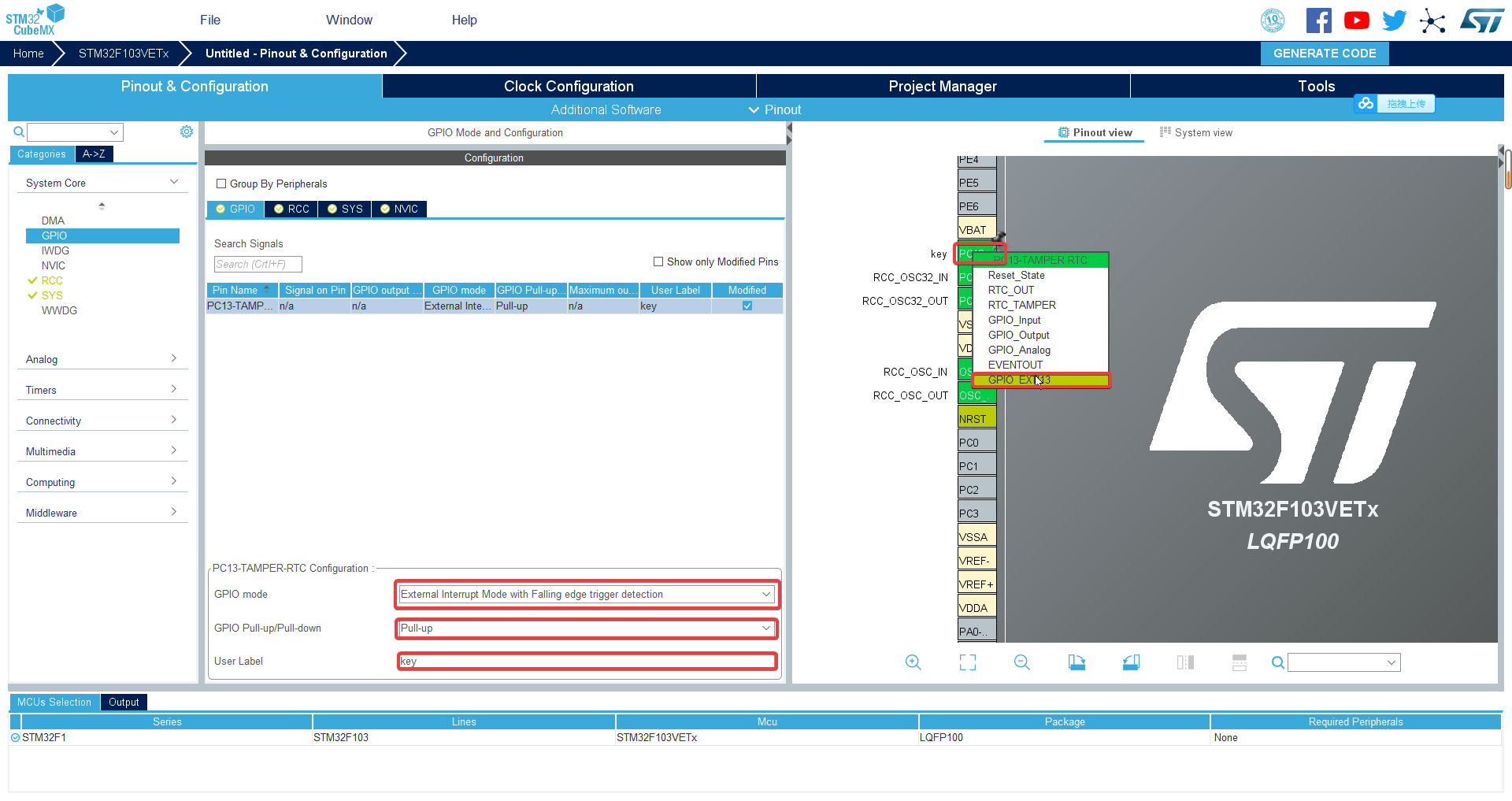
Task: Select DMA in System Core
Action: click(x=54, y=221)
